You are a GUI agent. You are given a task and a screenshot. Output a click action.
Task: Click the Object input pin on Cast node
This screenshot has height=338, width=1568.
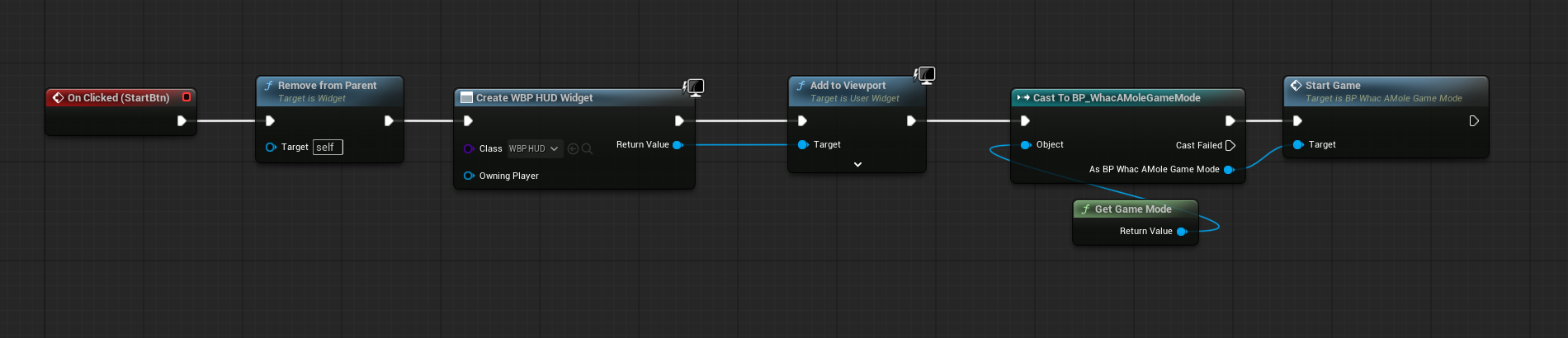click(x=1026, y=145)
